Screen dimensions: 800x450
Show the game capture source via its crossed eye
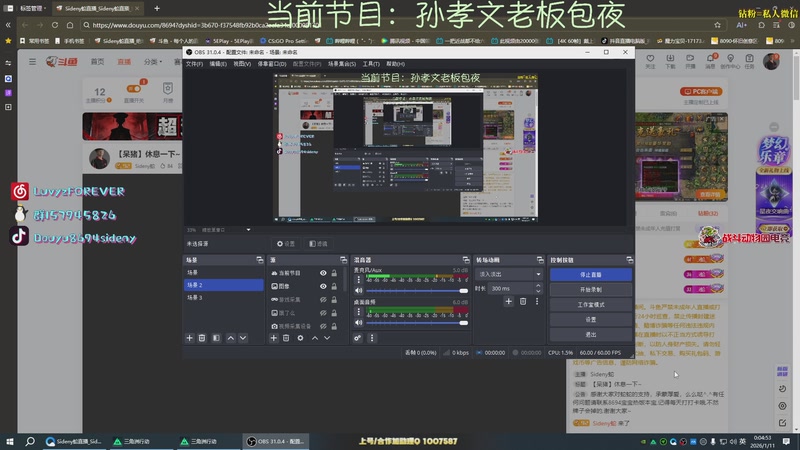(323, 299)
